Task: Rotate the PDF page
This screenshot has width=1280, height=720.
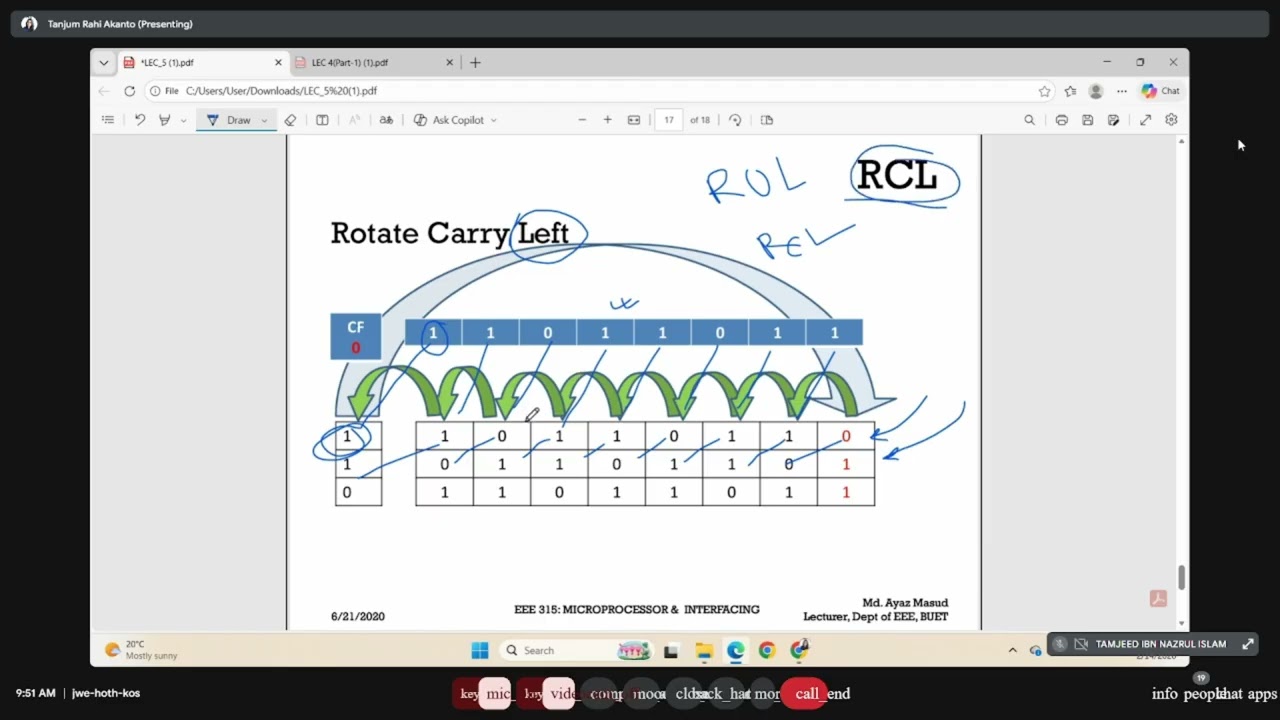Action: [735, 120]
